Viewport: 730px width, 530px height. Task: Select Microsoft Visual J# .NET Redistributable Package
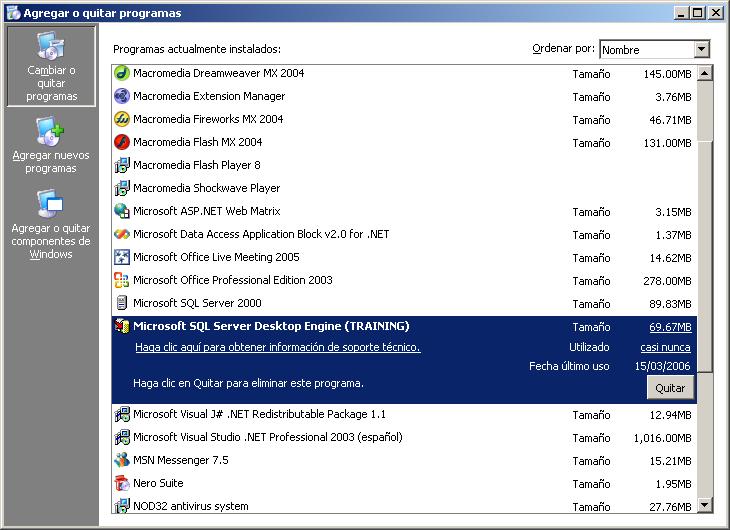point(404,414)
